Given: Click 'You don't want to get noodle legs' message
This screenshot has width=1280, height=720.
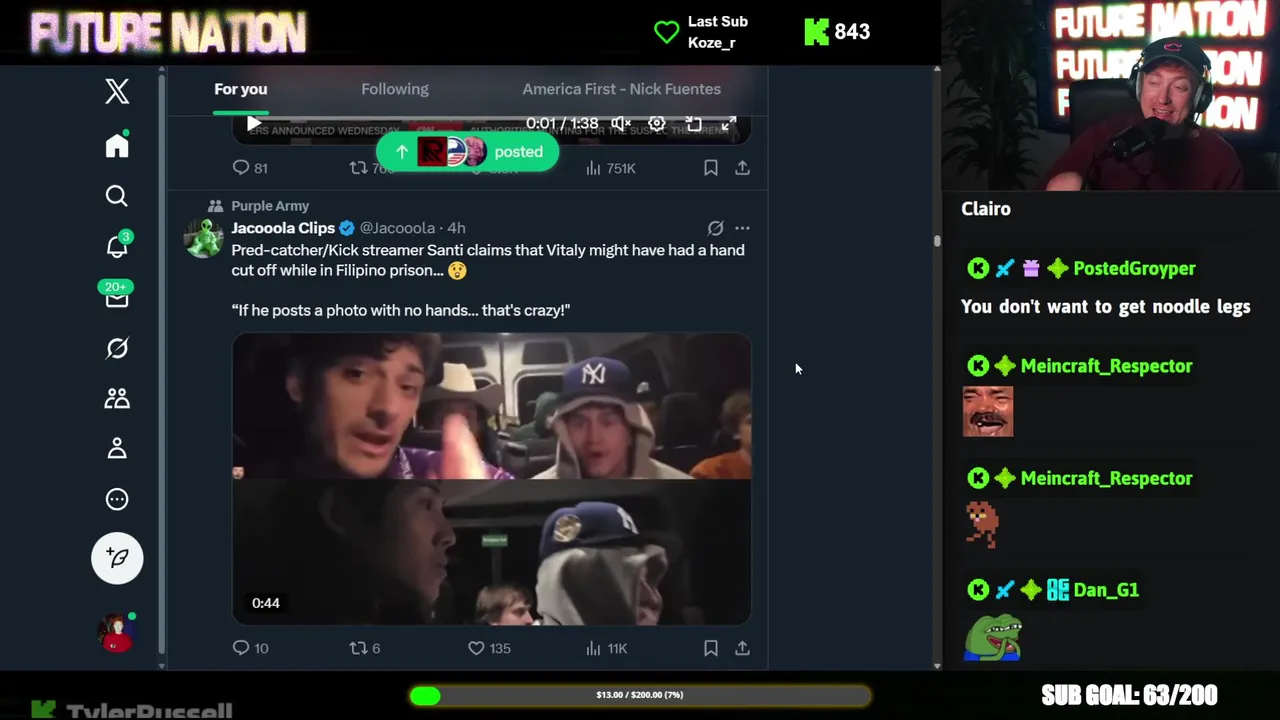Looking at the screenshot, I should pos(1106,307).
